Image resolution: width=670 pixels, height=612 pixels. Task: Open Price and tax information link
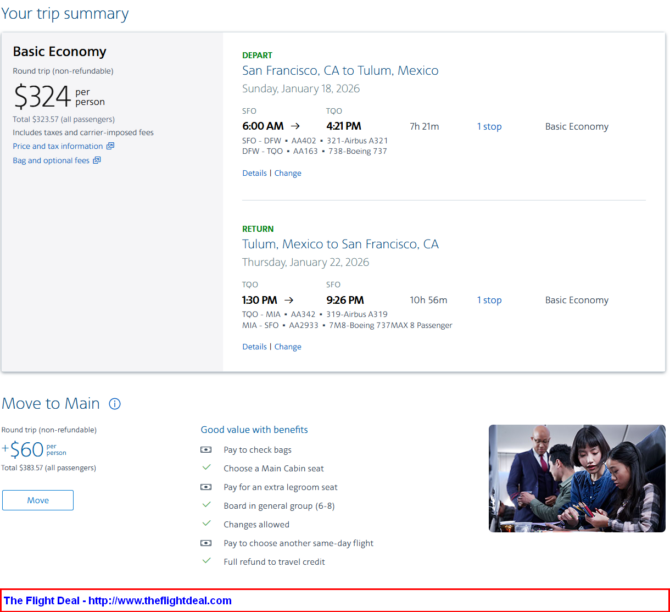[57, 146]
